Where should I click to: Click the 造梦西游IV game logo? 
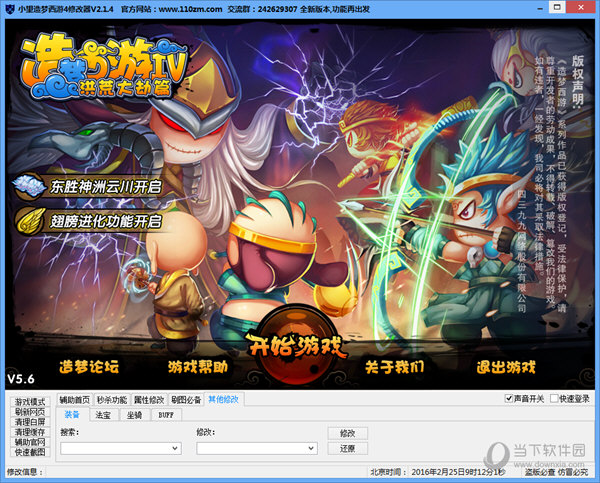103,66
